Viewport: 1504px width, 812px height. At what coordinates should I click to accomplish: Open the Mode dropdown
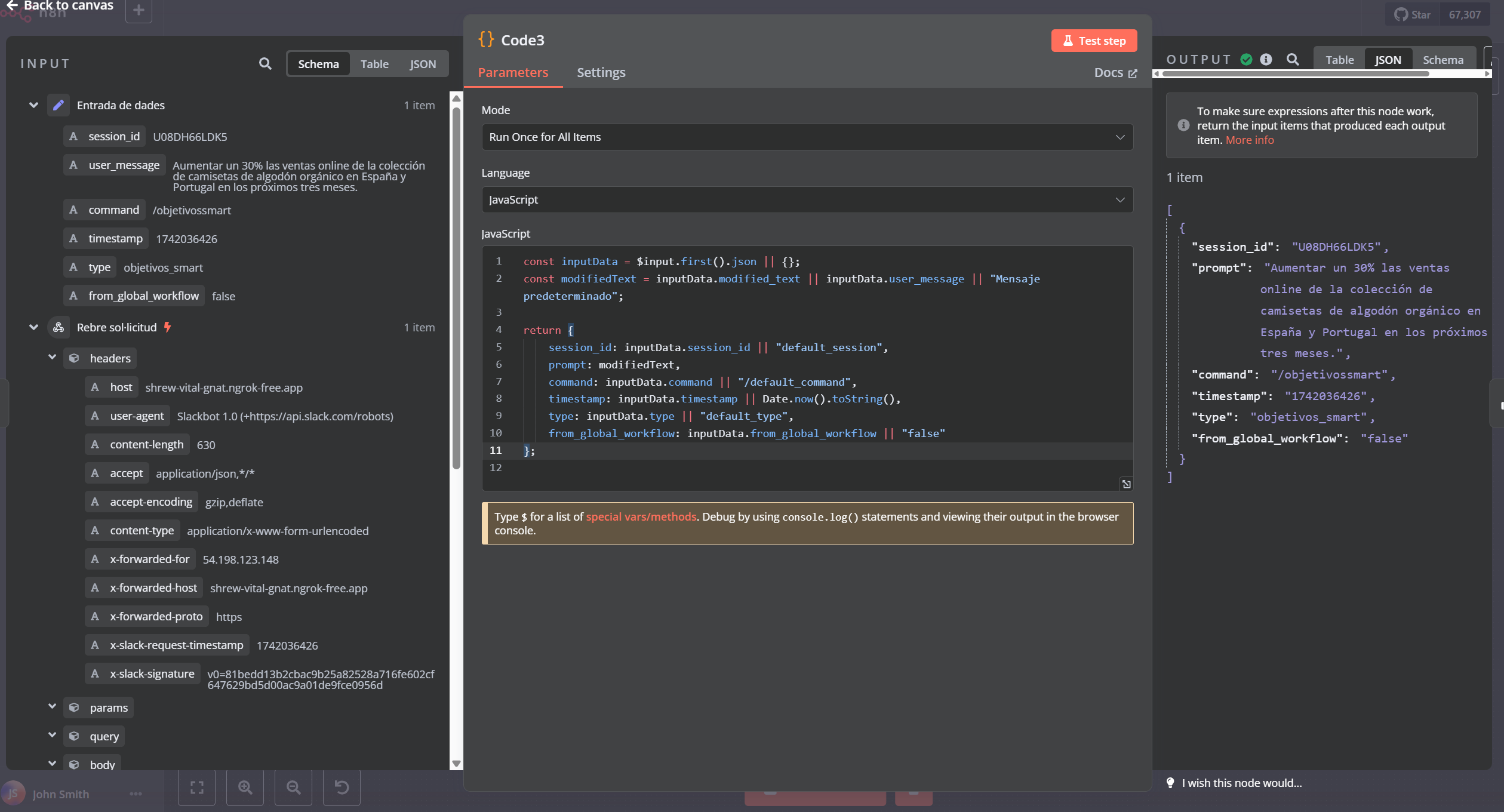click(807, 137)
